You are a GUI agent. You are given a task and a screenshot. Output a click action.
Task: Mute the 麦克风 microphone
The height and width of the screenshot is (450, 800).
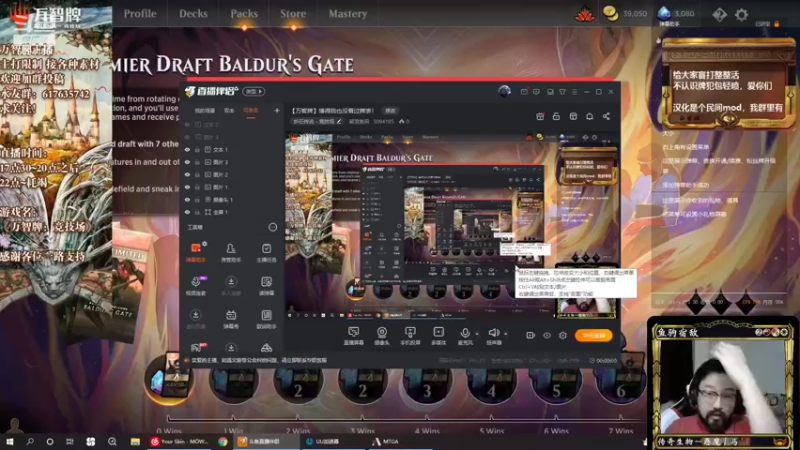pos(465,336)
